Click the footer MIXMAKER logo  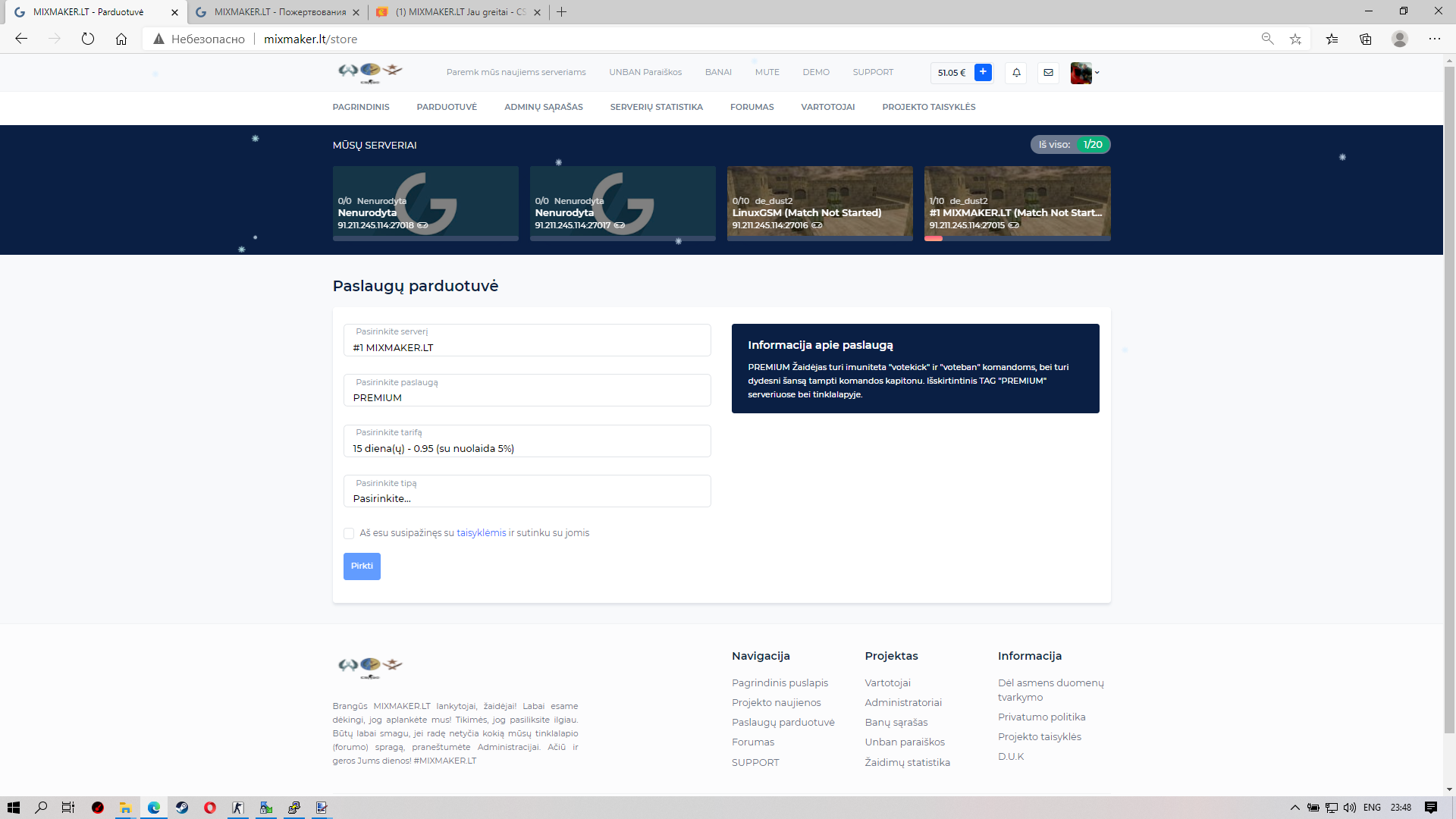point(370,666)
